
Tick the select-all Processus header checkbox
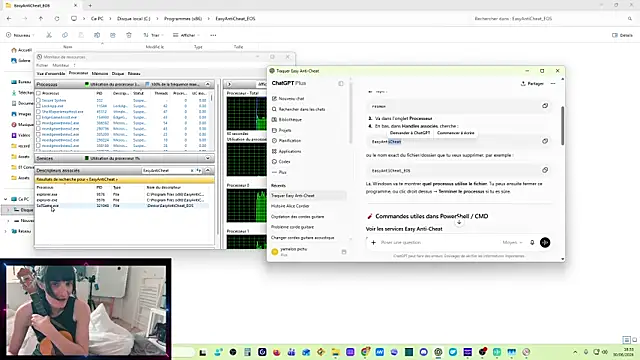(x=38, y=93)
